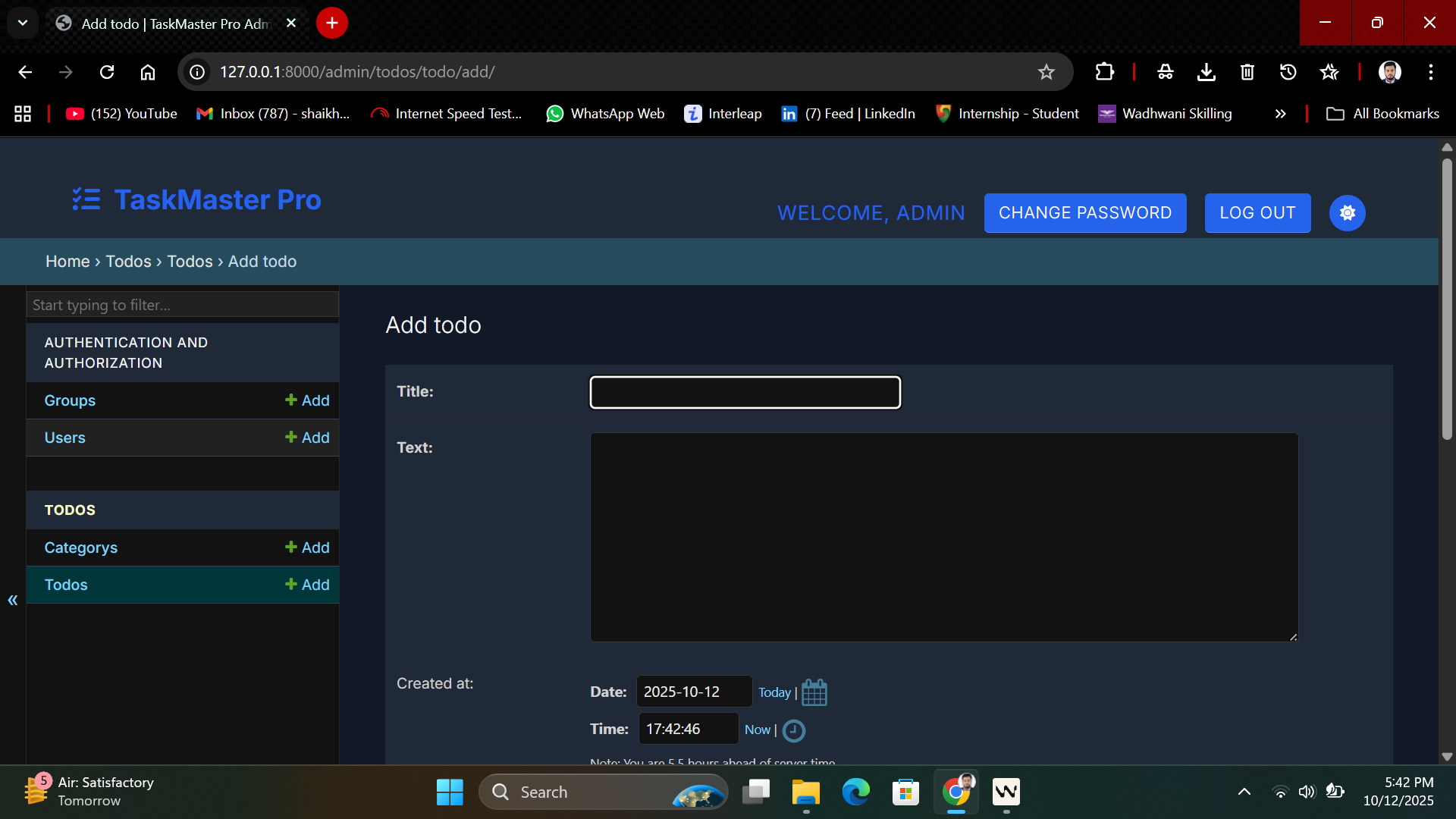
Task: Open the YouTube bookmark
Action: pyautogui.click(x=121, y=114)
